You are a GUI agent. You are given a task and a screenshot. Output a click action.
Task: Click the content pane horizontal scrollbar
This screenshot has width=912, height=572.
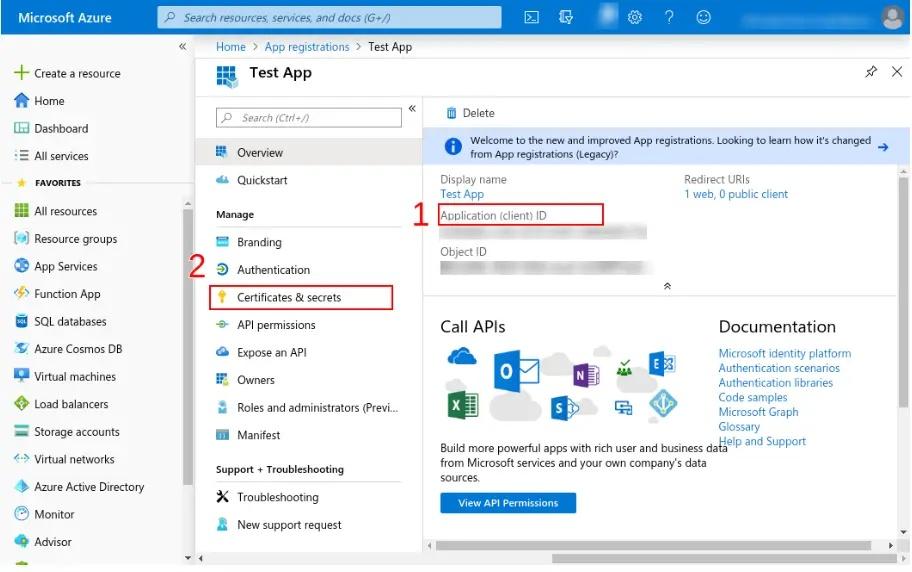click(653, 545)
